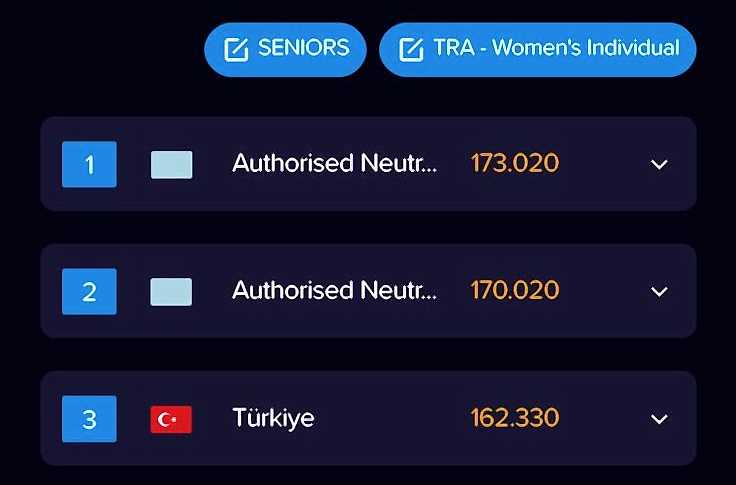
Task: Select the second-place Authorised Neutral name
Action: 334,291
